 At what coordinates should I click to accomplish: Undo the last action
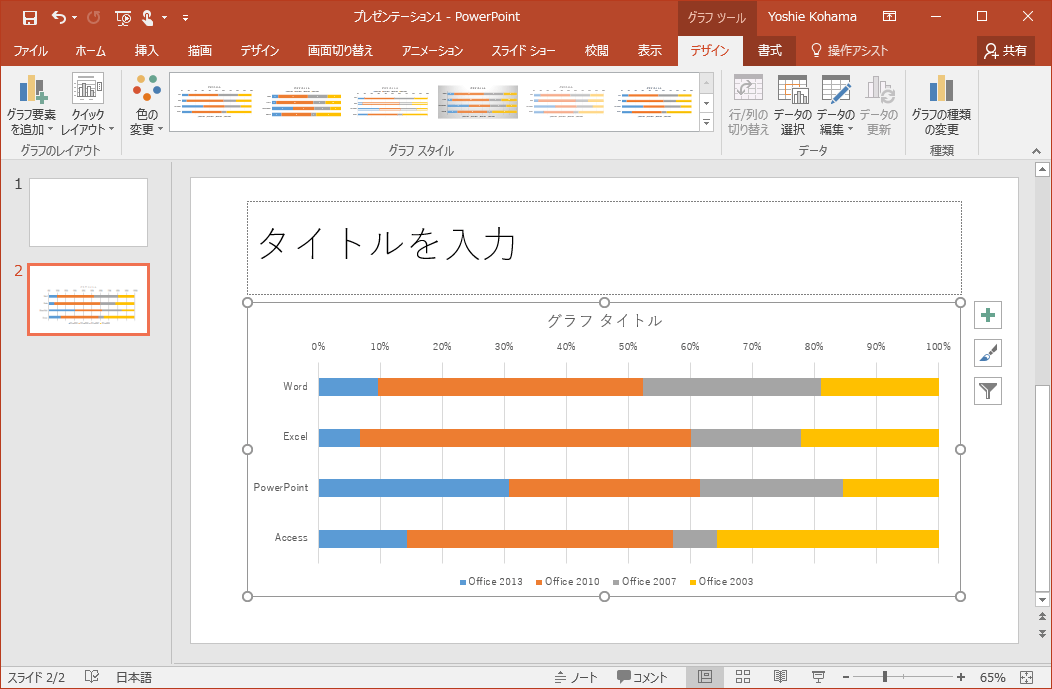pos(59,17)
